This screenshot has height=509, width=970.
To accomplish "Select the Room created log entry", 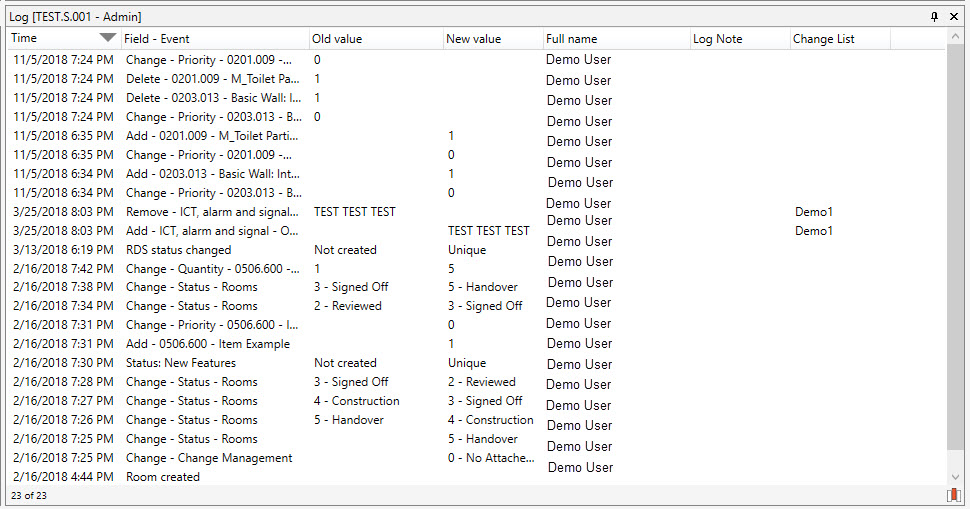I will click(x=163, y=477).
